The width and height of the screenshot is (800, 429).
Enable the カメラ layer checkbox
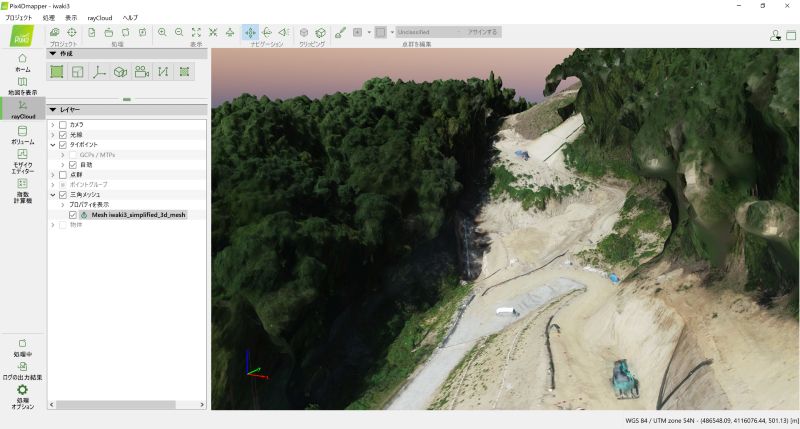(63, 124)
